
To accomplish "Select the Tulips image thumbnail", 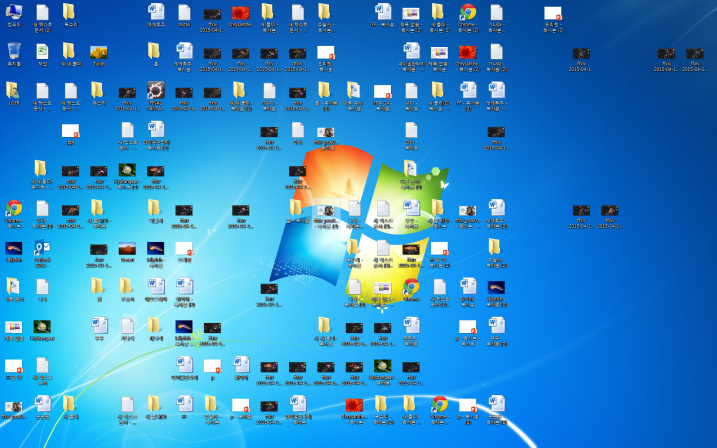I will 98,52.
